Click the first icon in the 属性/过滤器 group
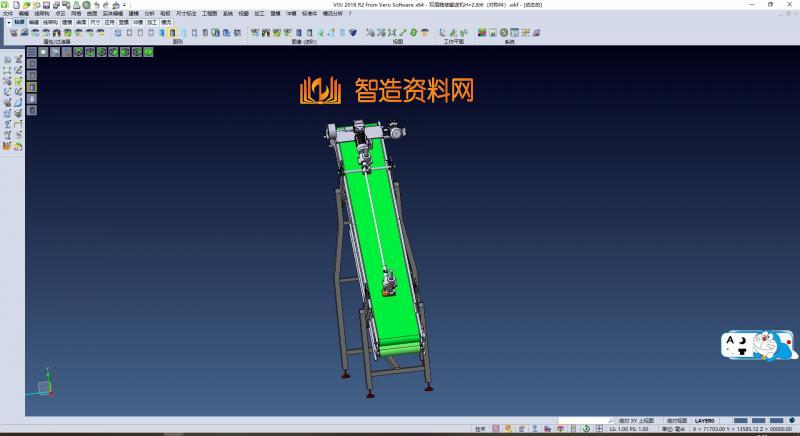 point(13,33)
